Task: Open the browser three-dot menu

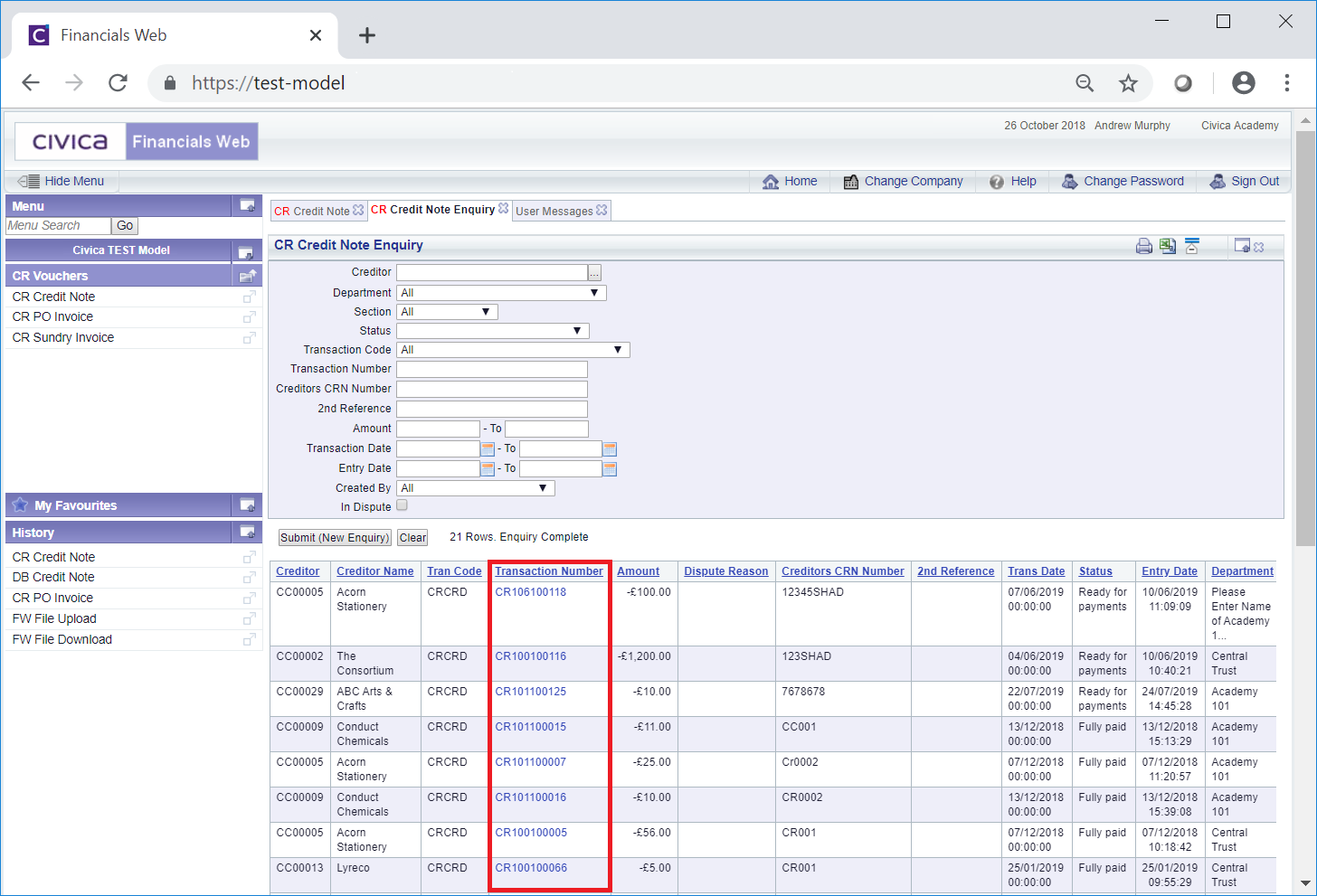Action: [1286, 83]
